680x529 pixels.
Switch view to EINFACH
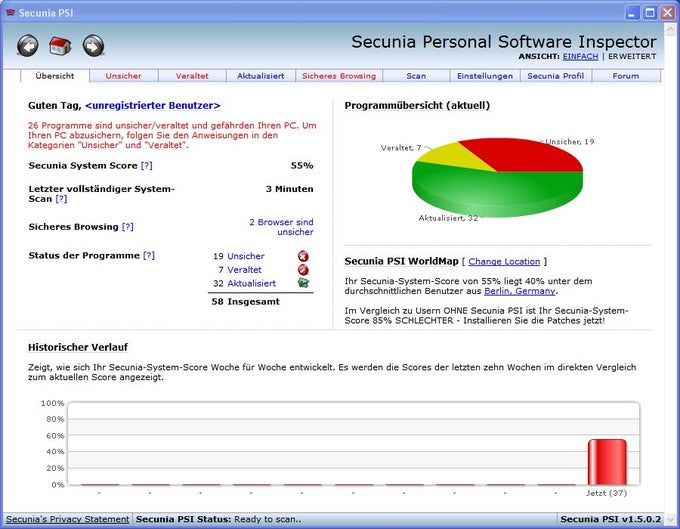point(580,56)
